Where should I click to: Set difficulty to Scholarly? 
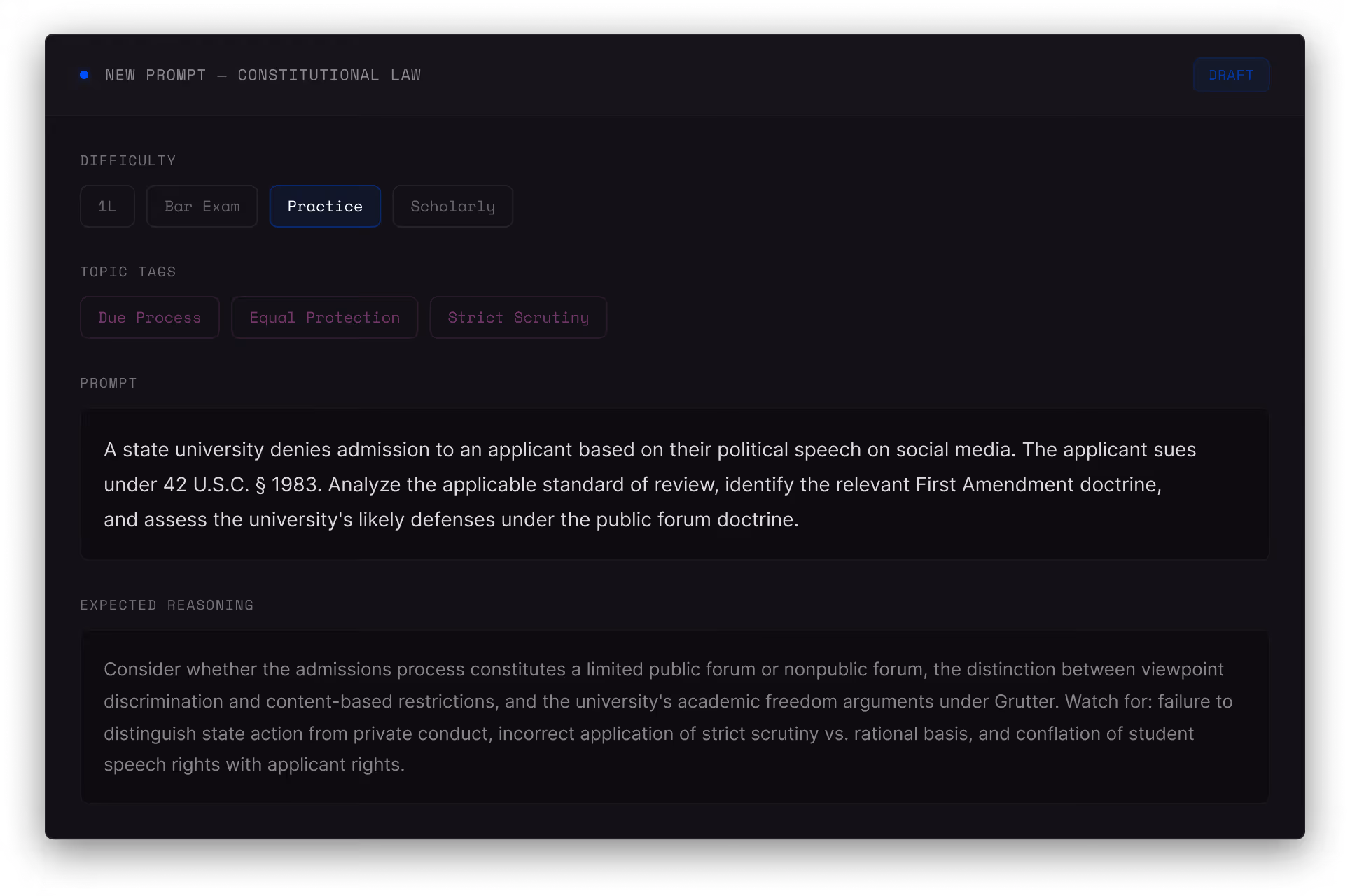point(452,206)
